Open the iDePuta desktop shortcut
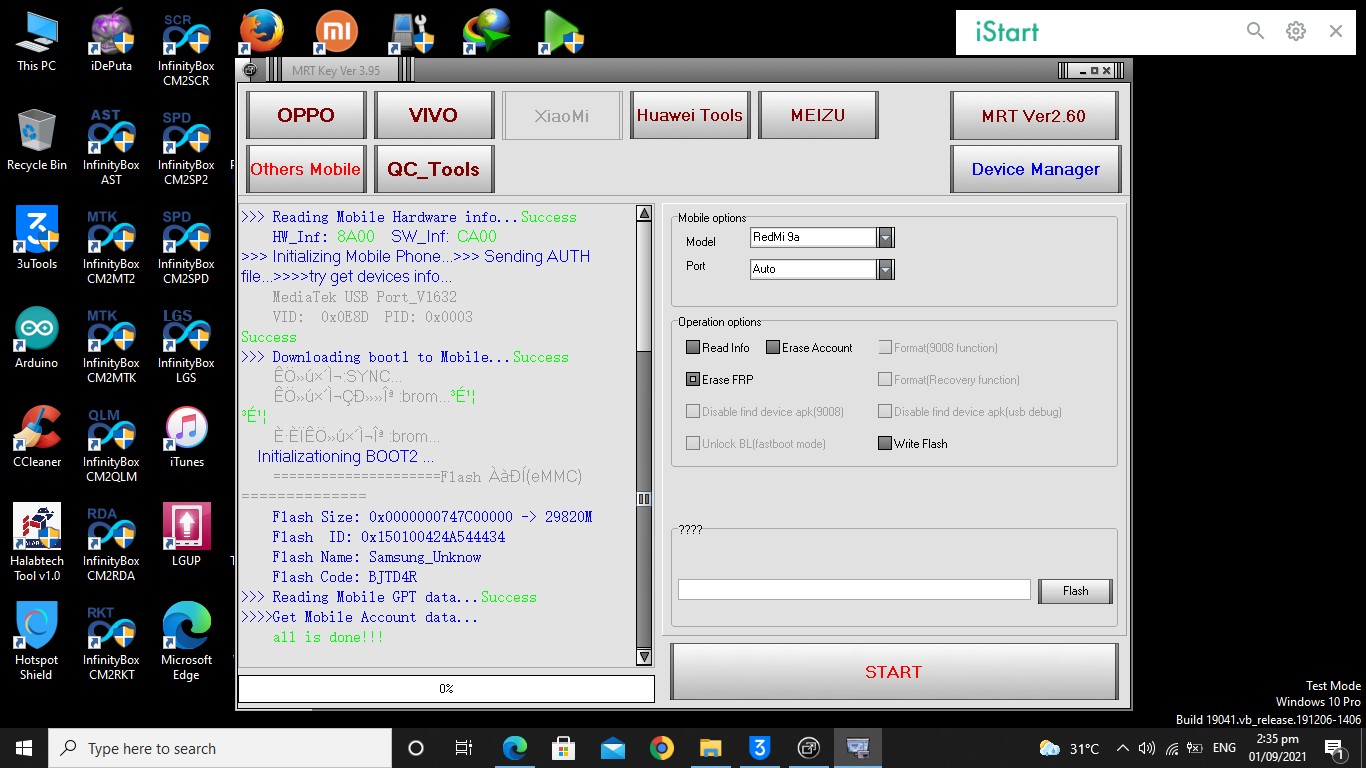 click(111, 40)
